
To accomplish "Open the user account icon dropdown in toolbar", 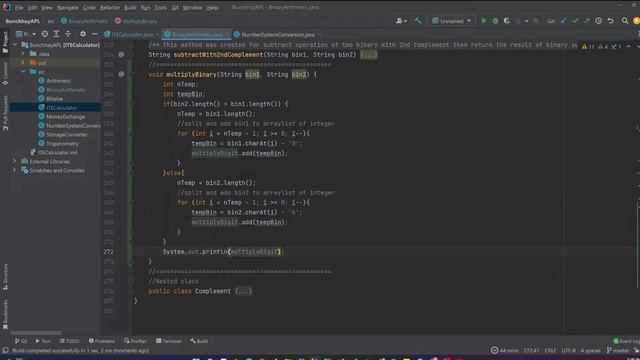I will pyautogui.click(x=401, y=20).
